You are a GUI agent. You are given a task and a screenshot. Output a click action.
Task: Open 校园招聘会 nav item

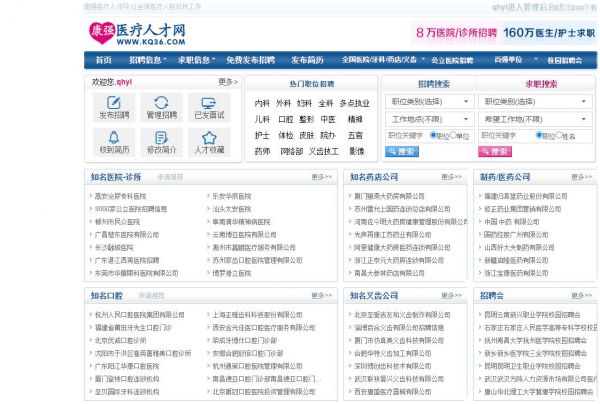point(564,60)
